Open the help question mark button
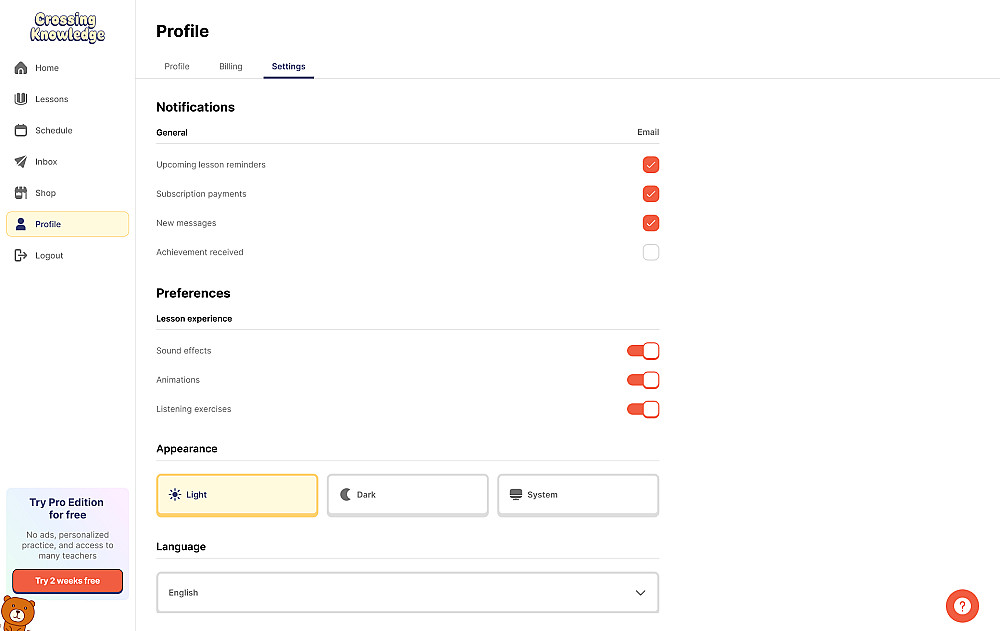Image resolution: width=1000 pixels, height=631 pixels. point(961,606)
